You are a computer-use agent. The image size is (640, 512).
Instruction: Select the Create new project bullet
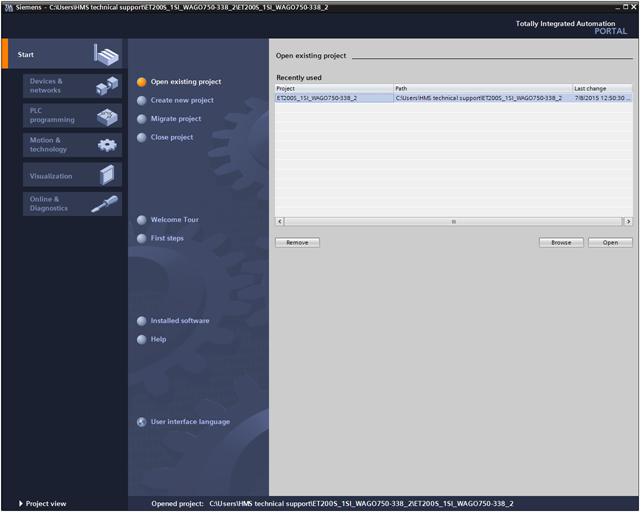[x=142, y=100]
